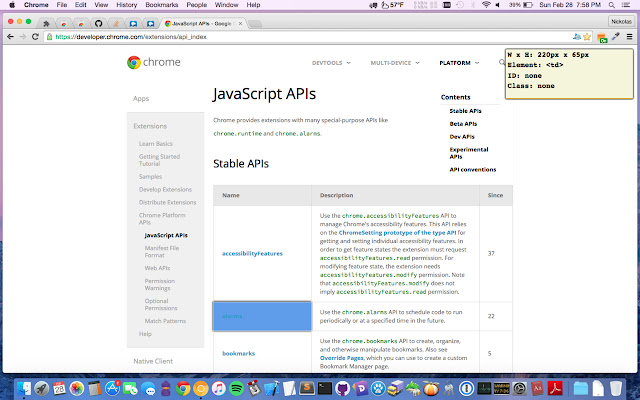Open the Bookmarks menu in the menu bar
The image size is (640, 400).
pos(161,5)
